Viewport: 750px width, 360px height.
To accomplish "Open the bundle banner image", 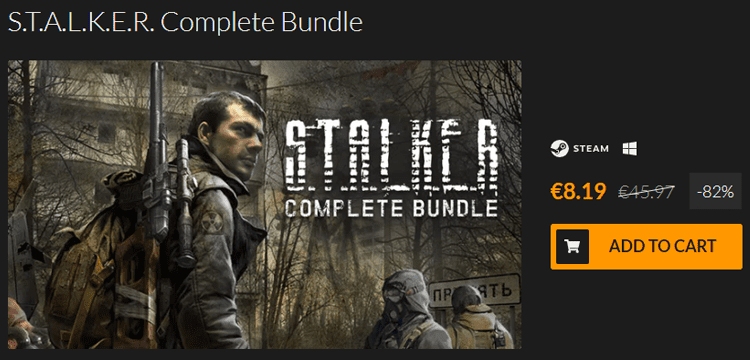I will [265, 204].
